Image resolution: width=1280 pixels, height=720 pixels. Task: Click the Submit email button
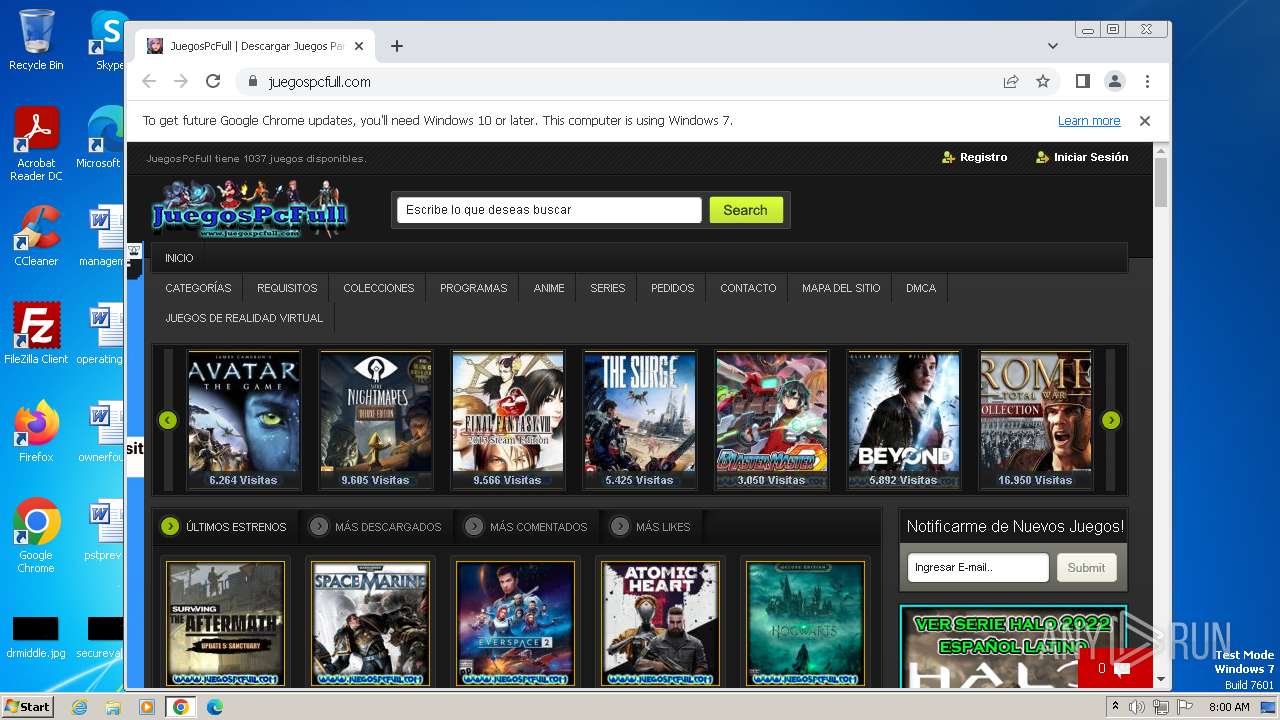coord(1086,567)
